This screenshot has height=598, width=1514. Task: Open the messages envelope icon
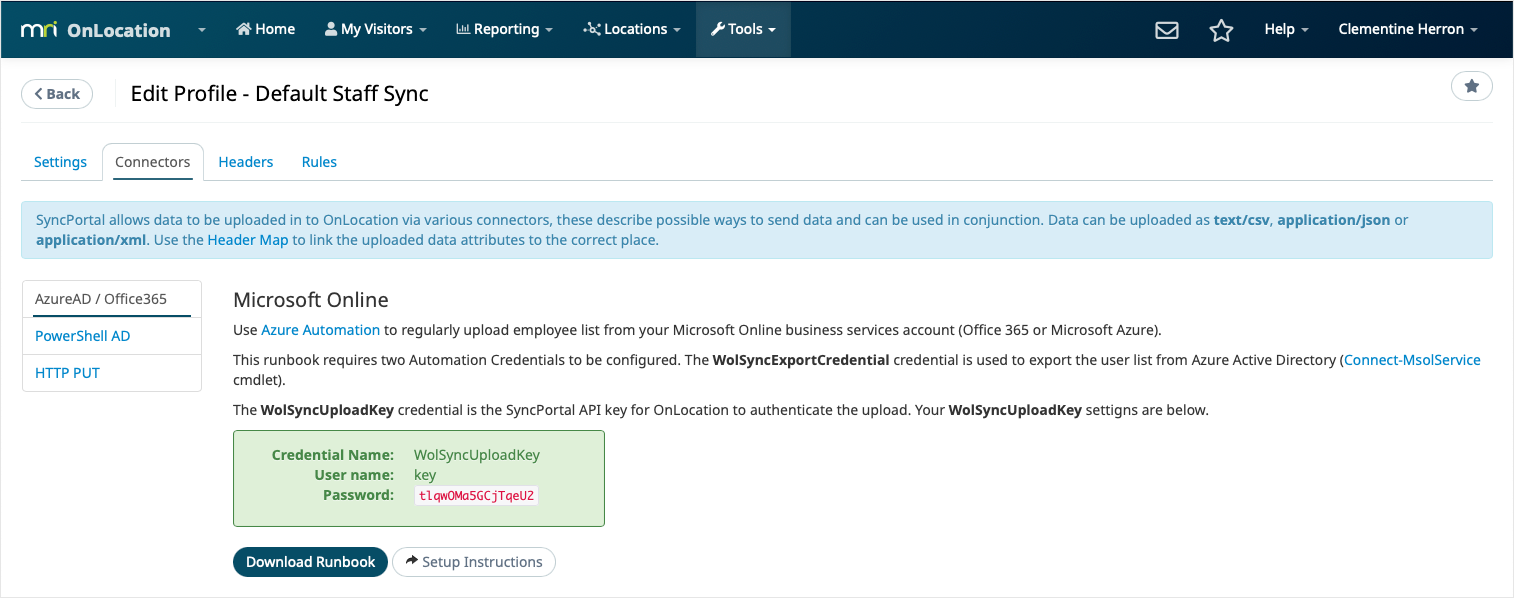coord(1166,30)
